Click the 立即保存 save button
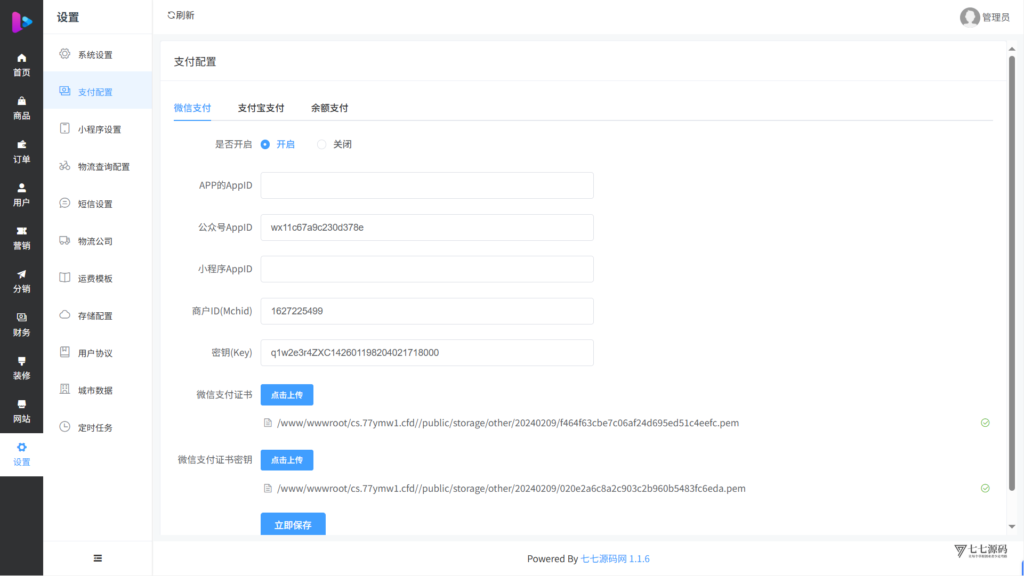Viewport: 1024px width, 576px height. point(293,524)
